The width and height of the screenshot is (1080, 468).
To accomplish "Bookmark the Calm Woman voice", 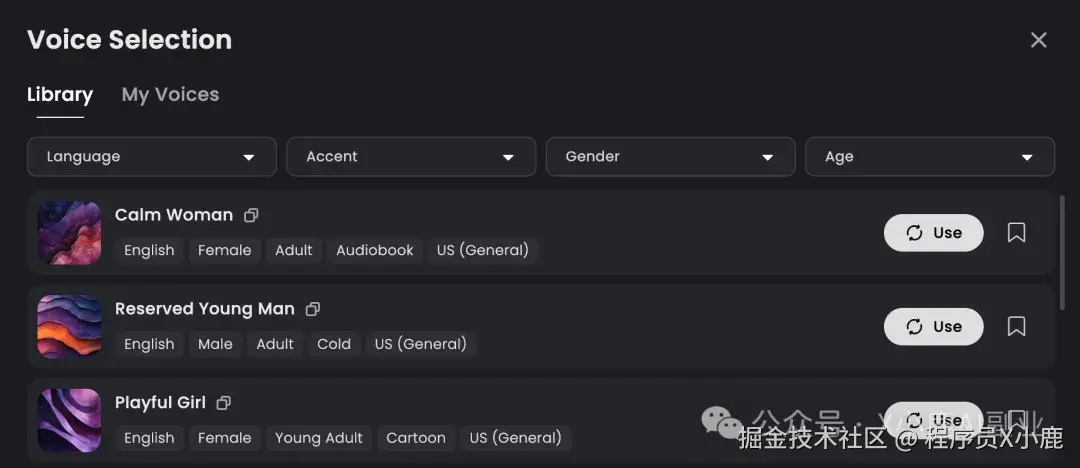I will [x=1016, y=233].
